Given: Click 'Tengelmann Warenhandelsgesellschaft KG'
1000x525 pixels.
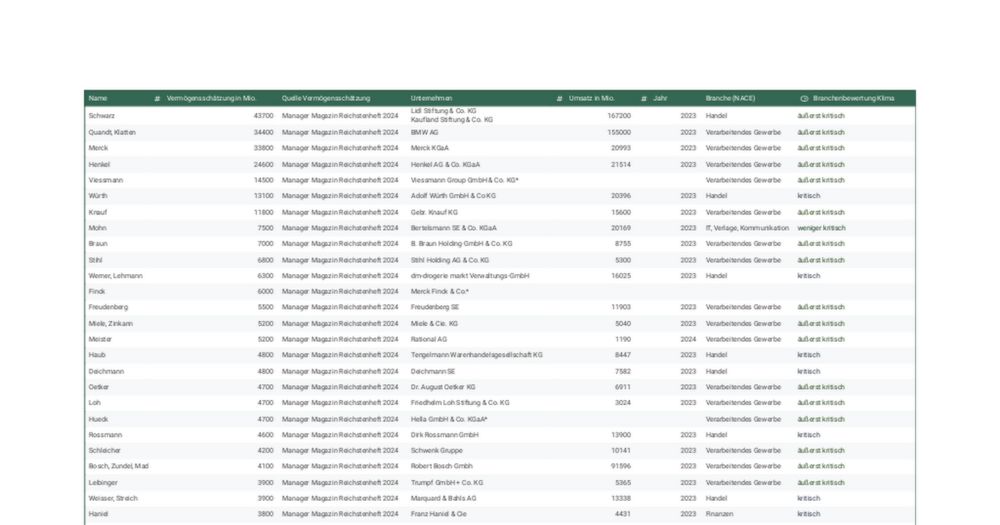Looking at the screenshot, I should 476,355.
